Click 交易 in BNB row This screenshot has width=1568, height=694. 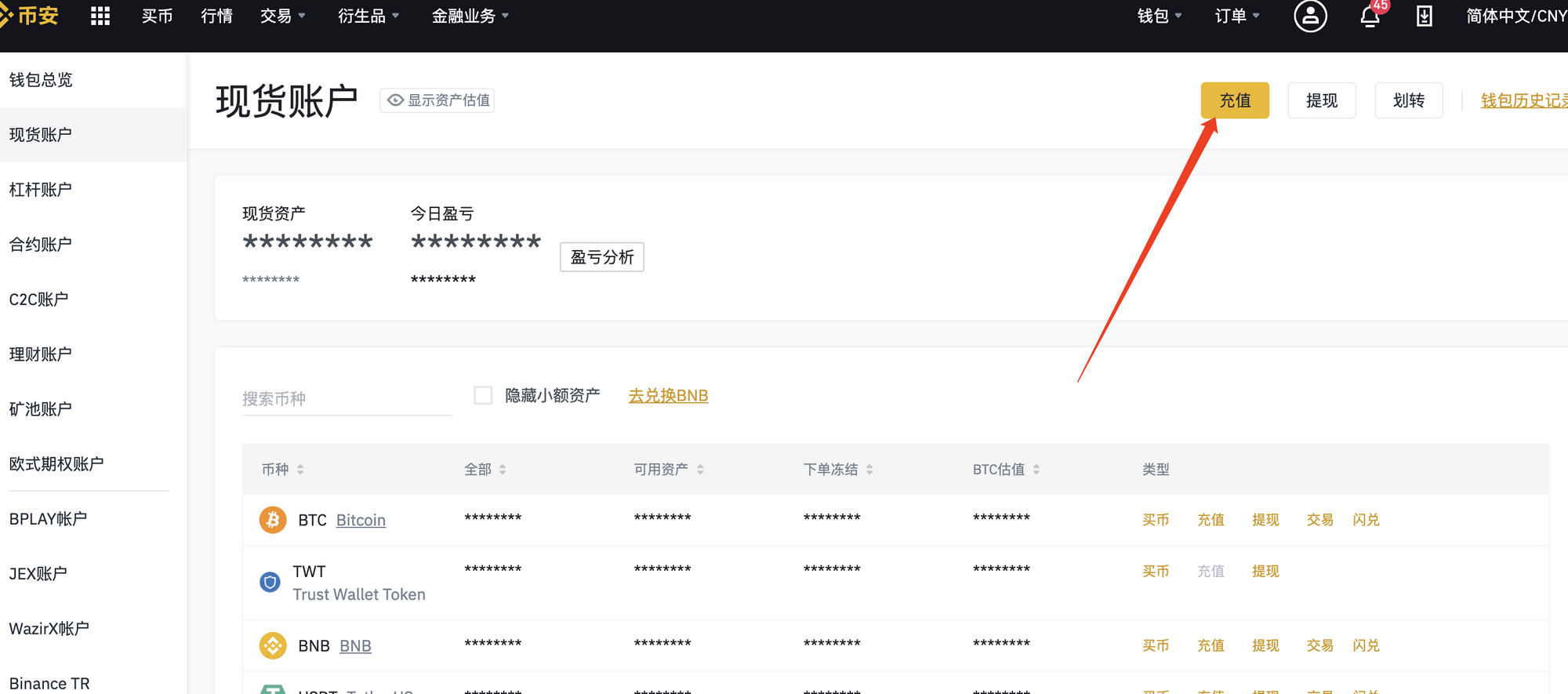[x=1319, y=645]
